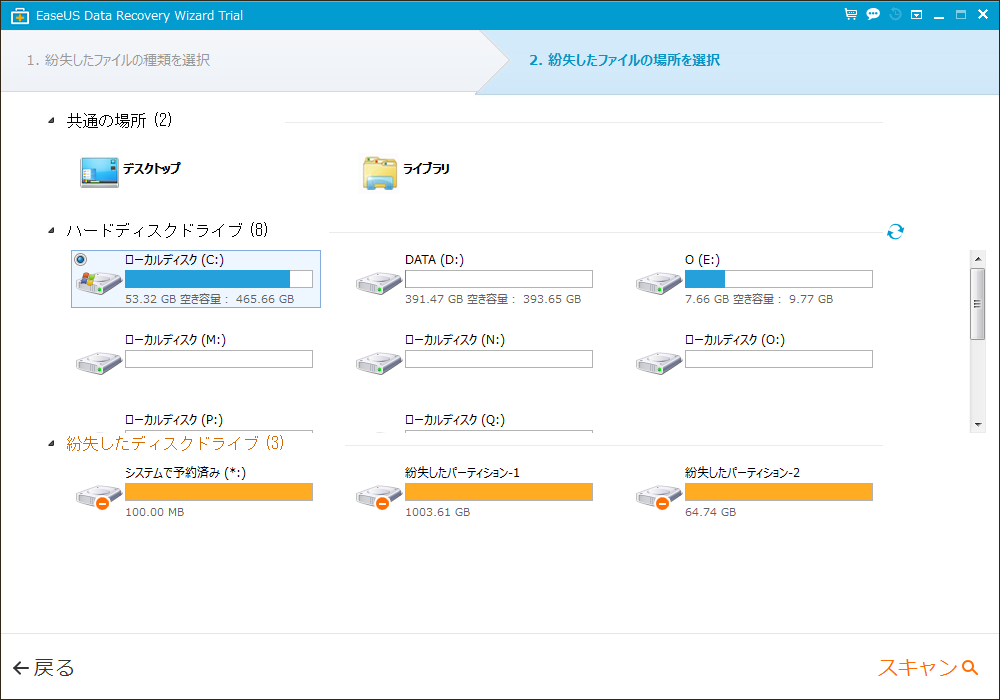
Task: Click the text "DATA (D:)"
Action: [x=434, y=259]
